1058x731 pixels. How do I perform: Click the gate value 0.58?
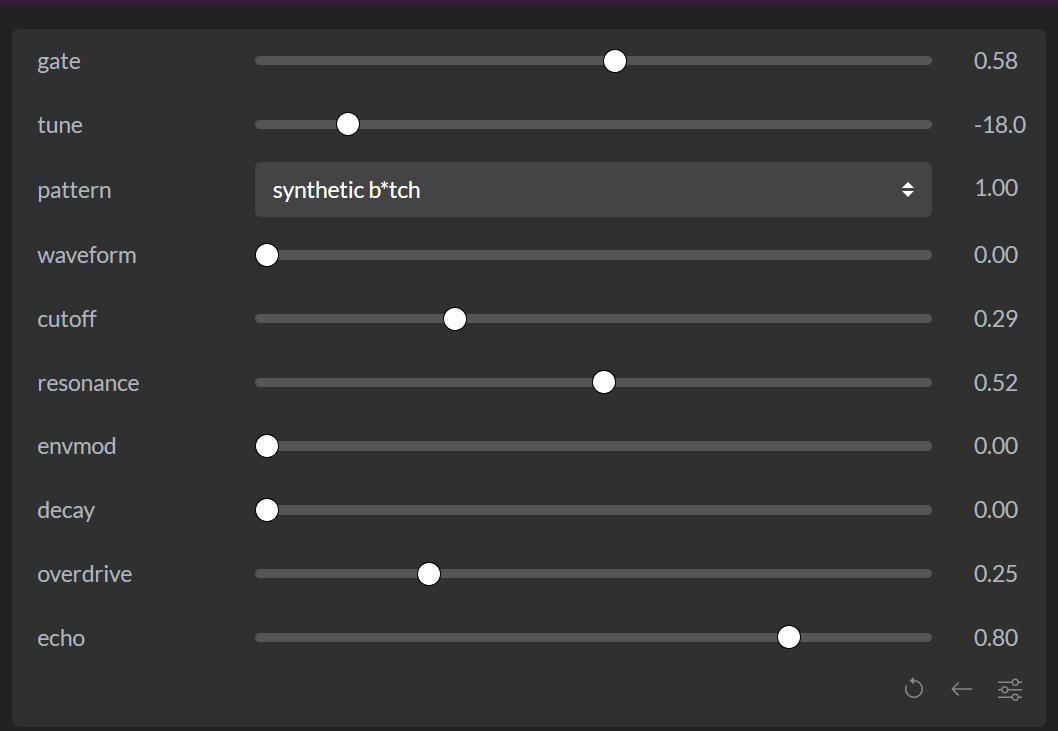click(x=995, y=61)
